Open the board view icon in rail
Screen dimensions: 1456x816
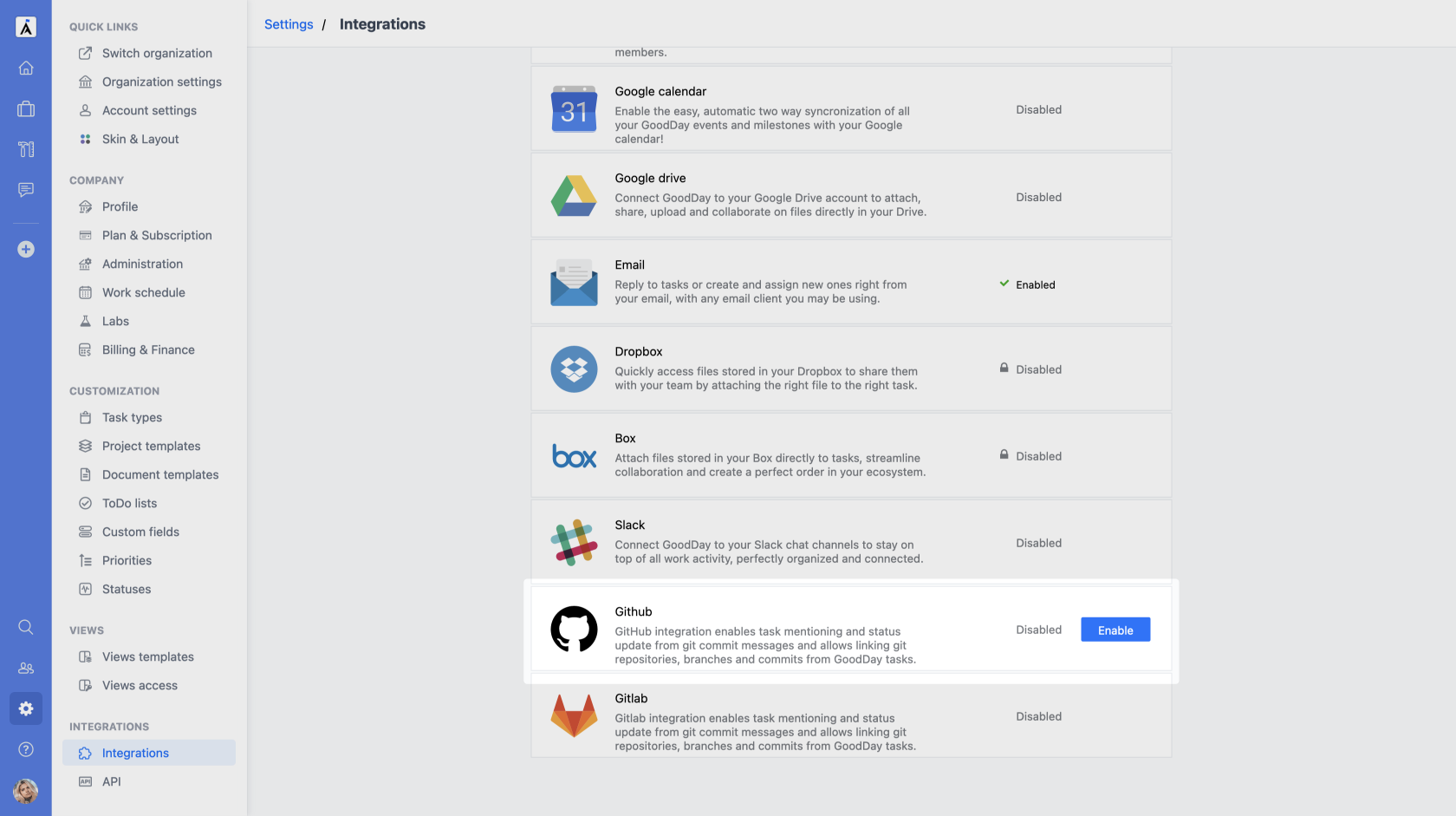[26, 149]
